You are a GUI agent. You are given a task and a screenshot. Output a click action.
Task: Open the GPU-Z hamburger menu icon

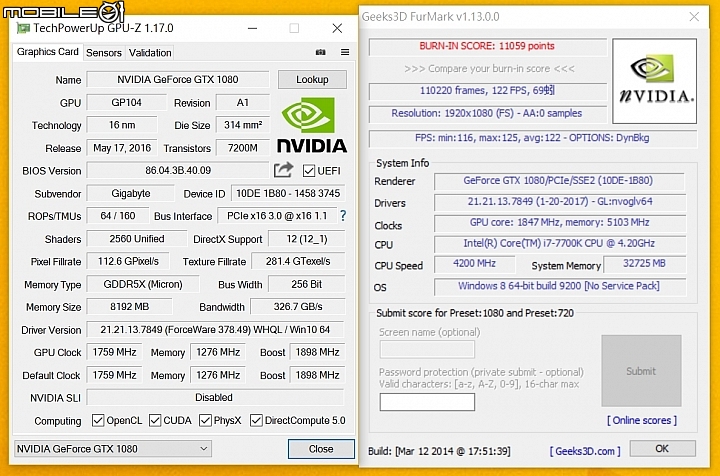(345, 52)
